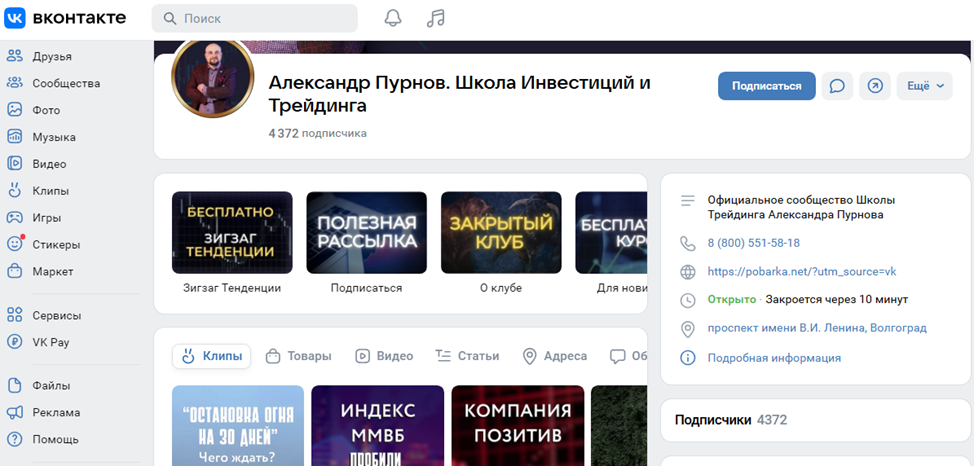The width and height of the screenshot is (974, 466).
Task: Click Официальное сообщество description text
Action: pos(801,208)
